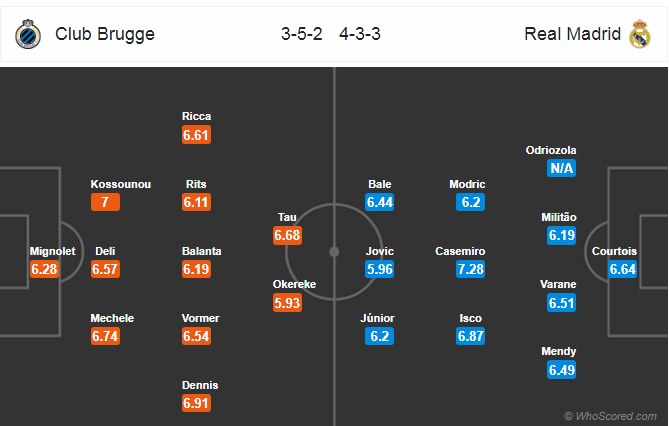Screen dimensions: 669x426
Task: Open the Real Madrid team name link
Action: tap(572, 34)
